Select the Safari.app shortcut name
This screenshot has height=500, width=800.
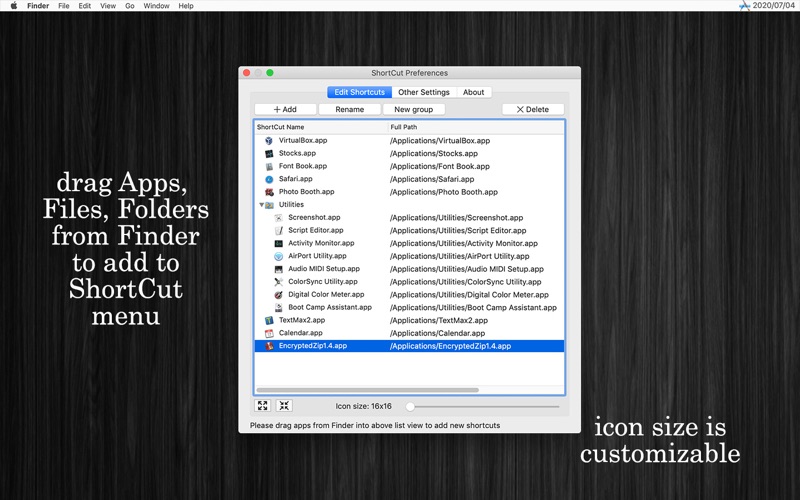click(296, 179)
